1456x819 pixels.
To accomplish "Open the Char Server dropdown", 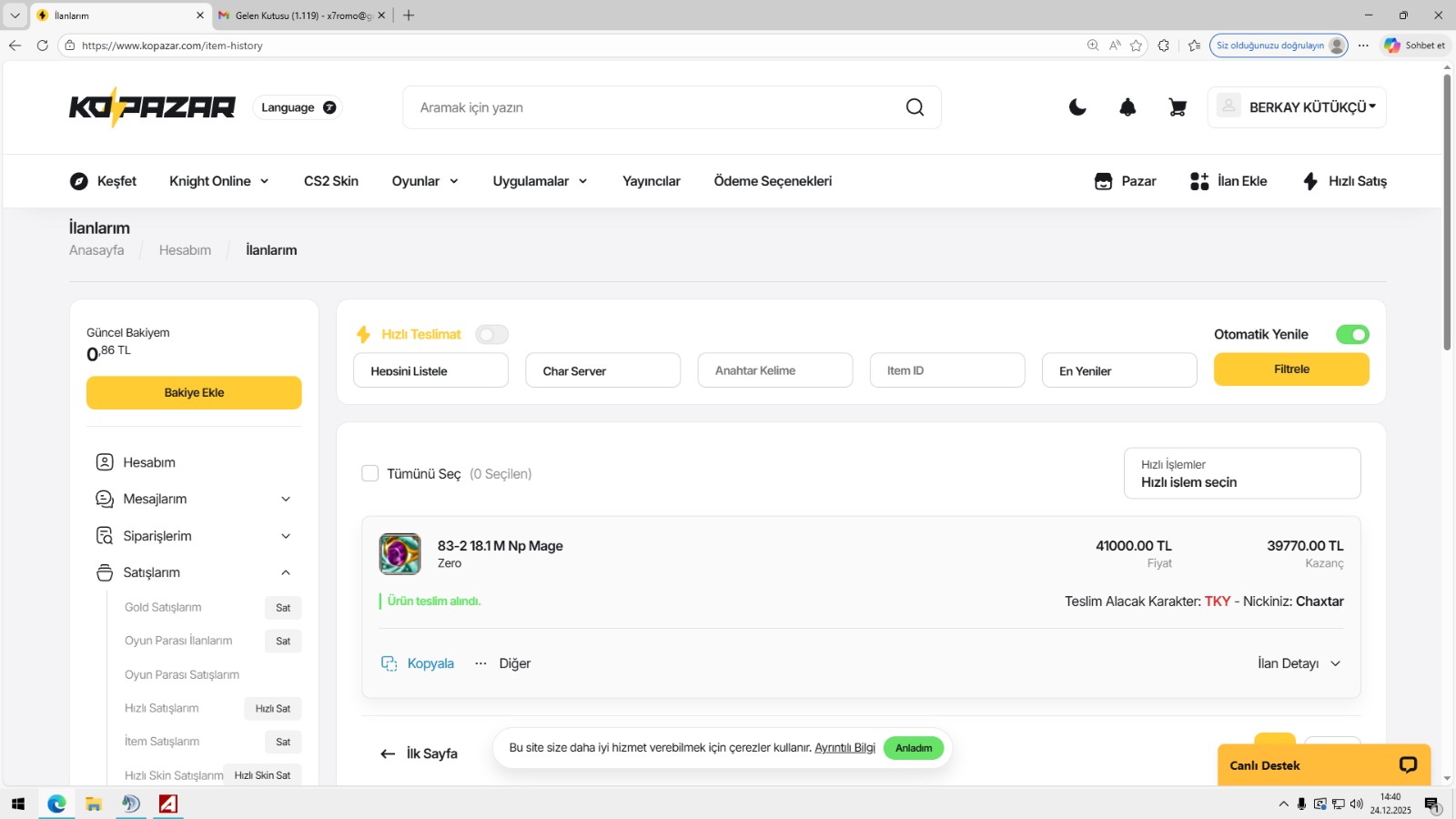I will 602,370.
